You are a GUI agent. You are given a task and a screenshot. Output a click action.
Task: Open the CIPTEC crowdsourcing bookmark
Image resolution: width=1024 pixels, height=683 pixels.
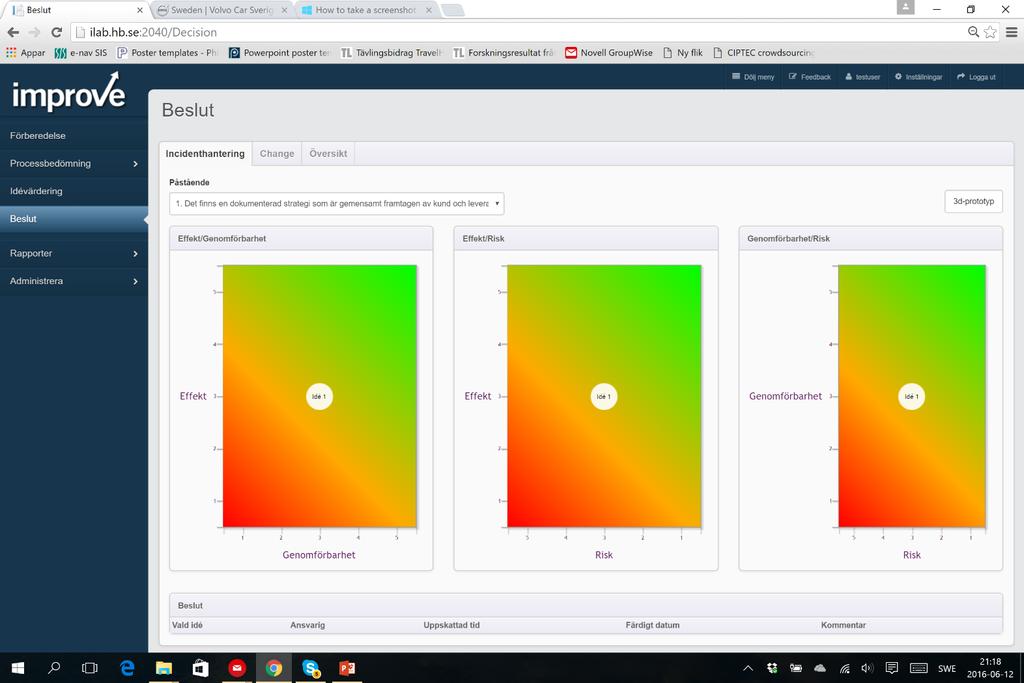tap(763, 53)
